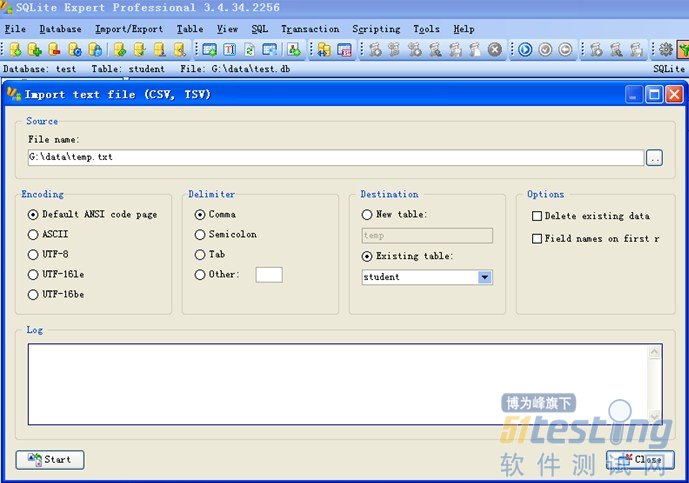Click the "Database: test" status text
Image resolution: width=689 pixels, height=483 pixels.
click(x=40, y=69)
